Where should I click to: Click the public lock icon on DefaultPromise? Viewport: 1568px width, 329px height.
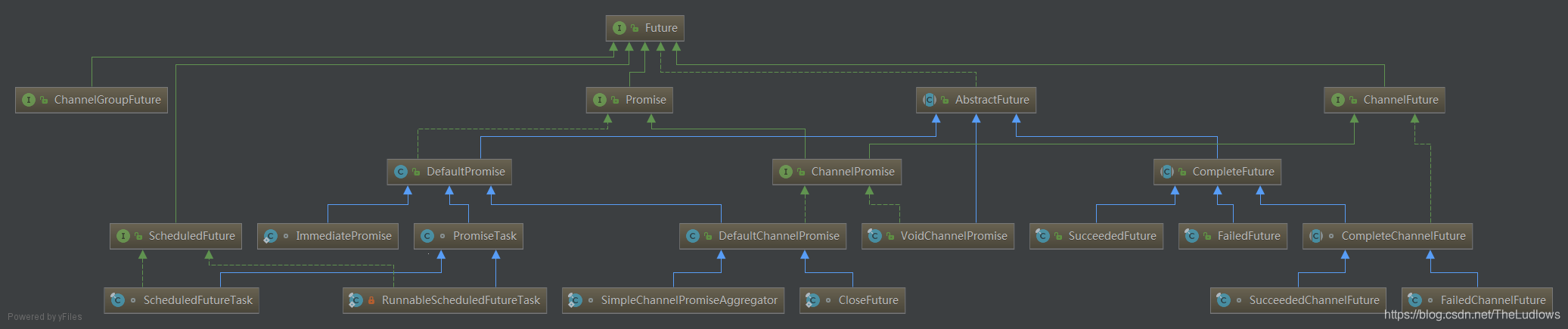pyautogui.click(x=416, y=172)
